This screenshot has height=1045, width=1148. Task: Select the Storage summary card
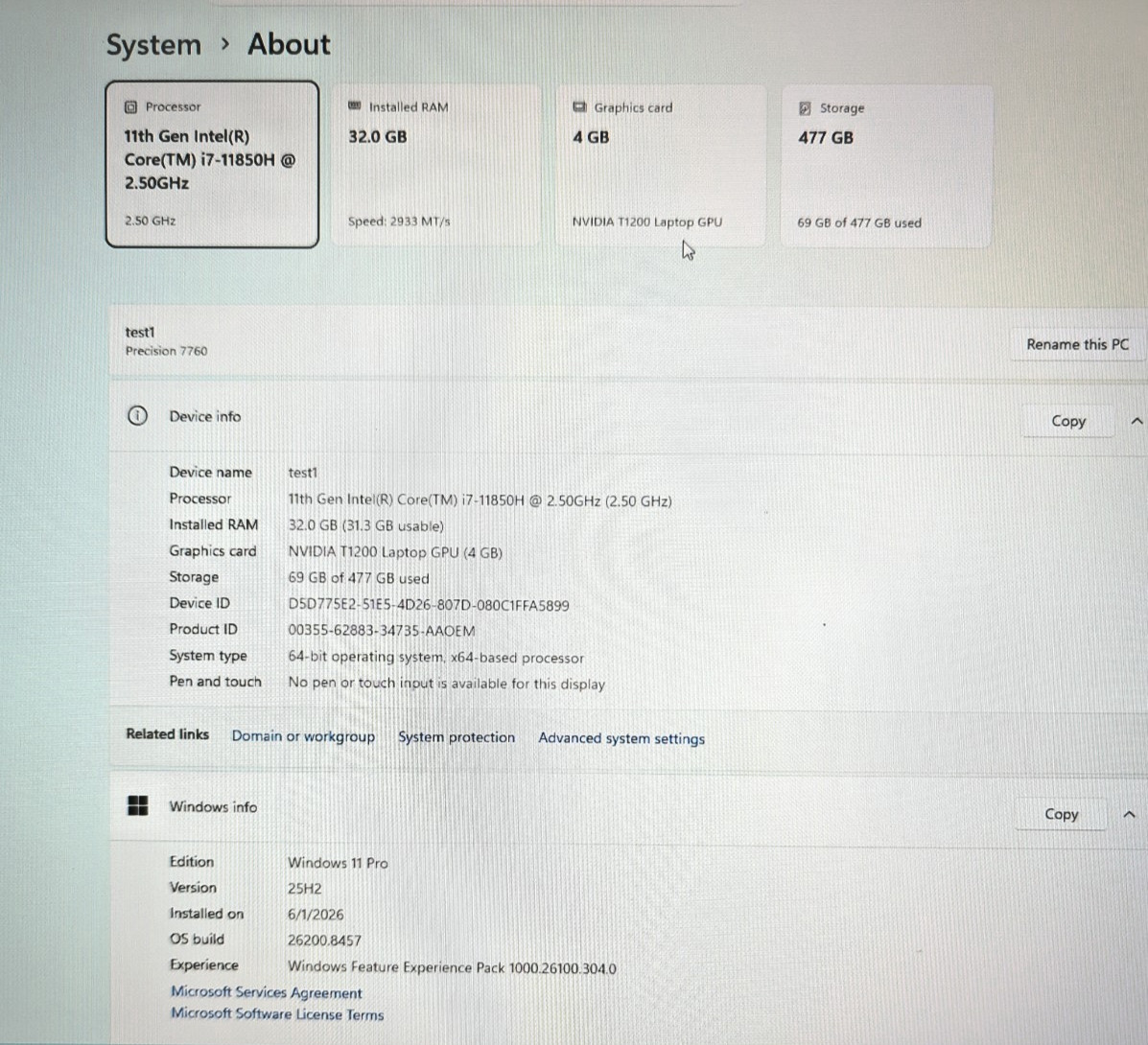tap(886, 166)
